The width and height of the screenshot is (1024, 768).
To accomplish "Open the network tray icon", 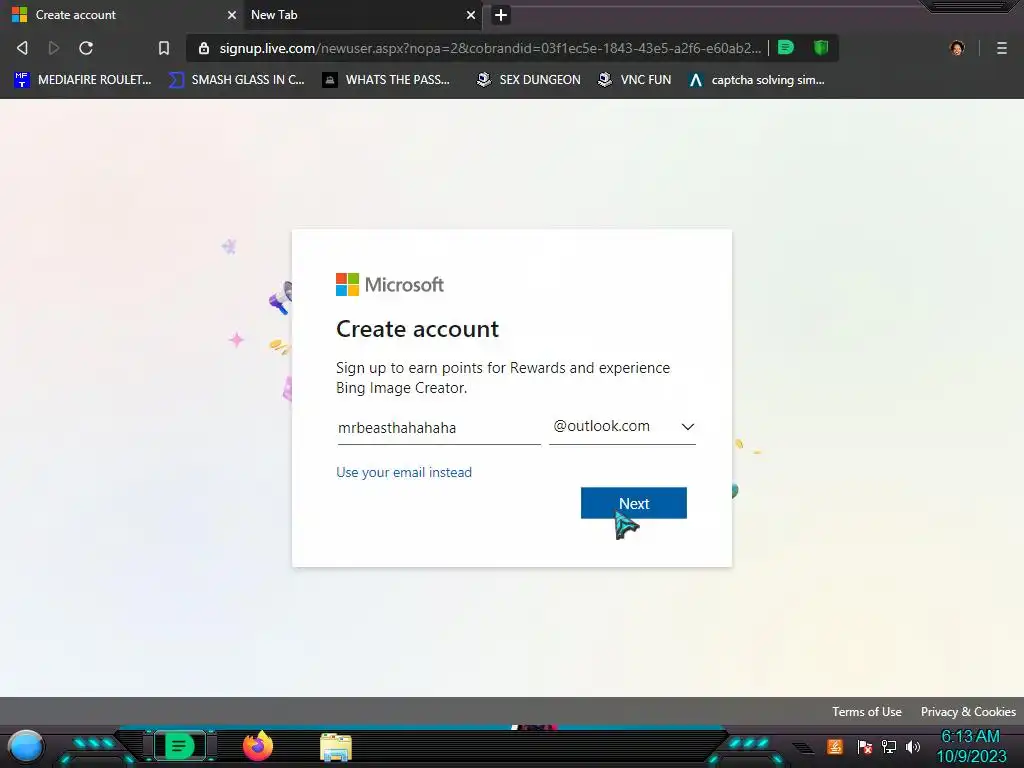I will click(889, 746).
